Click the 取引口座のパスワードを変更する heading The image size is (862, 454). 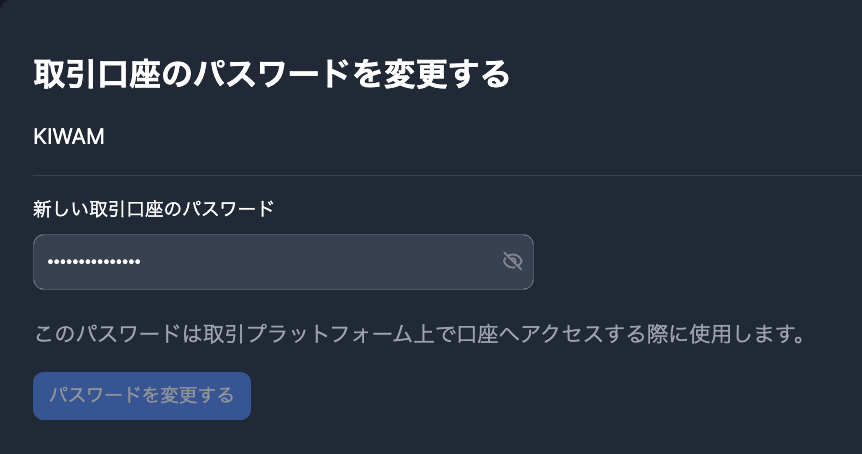point(271,76)
